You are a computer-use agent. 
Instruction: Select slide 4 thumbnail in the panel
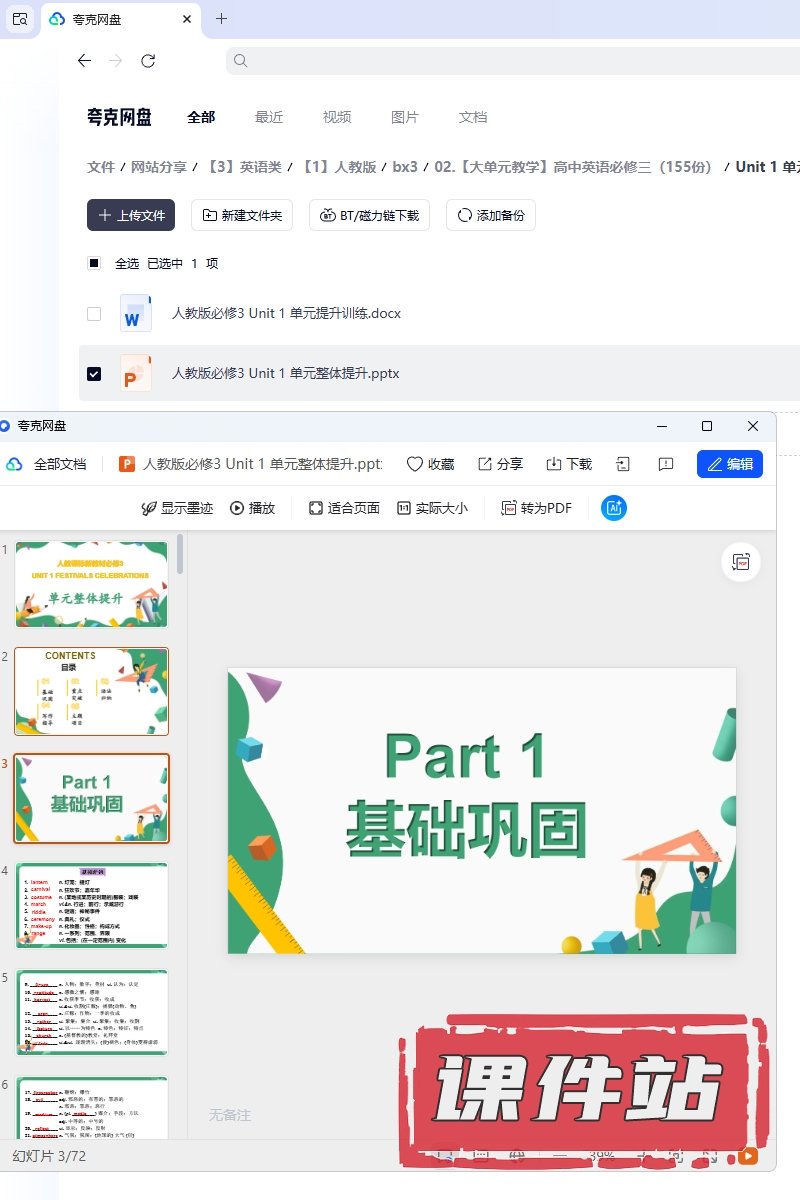click(92, 905)
